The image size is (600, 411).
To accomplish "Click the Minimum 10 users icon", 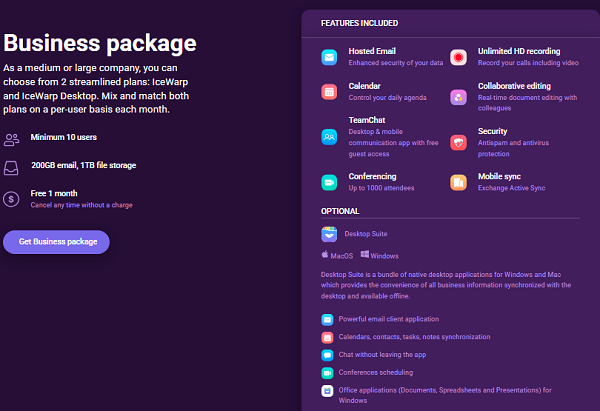I will pos(12,139).
